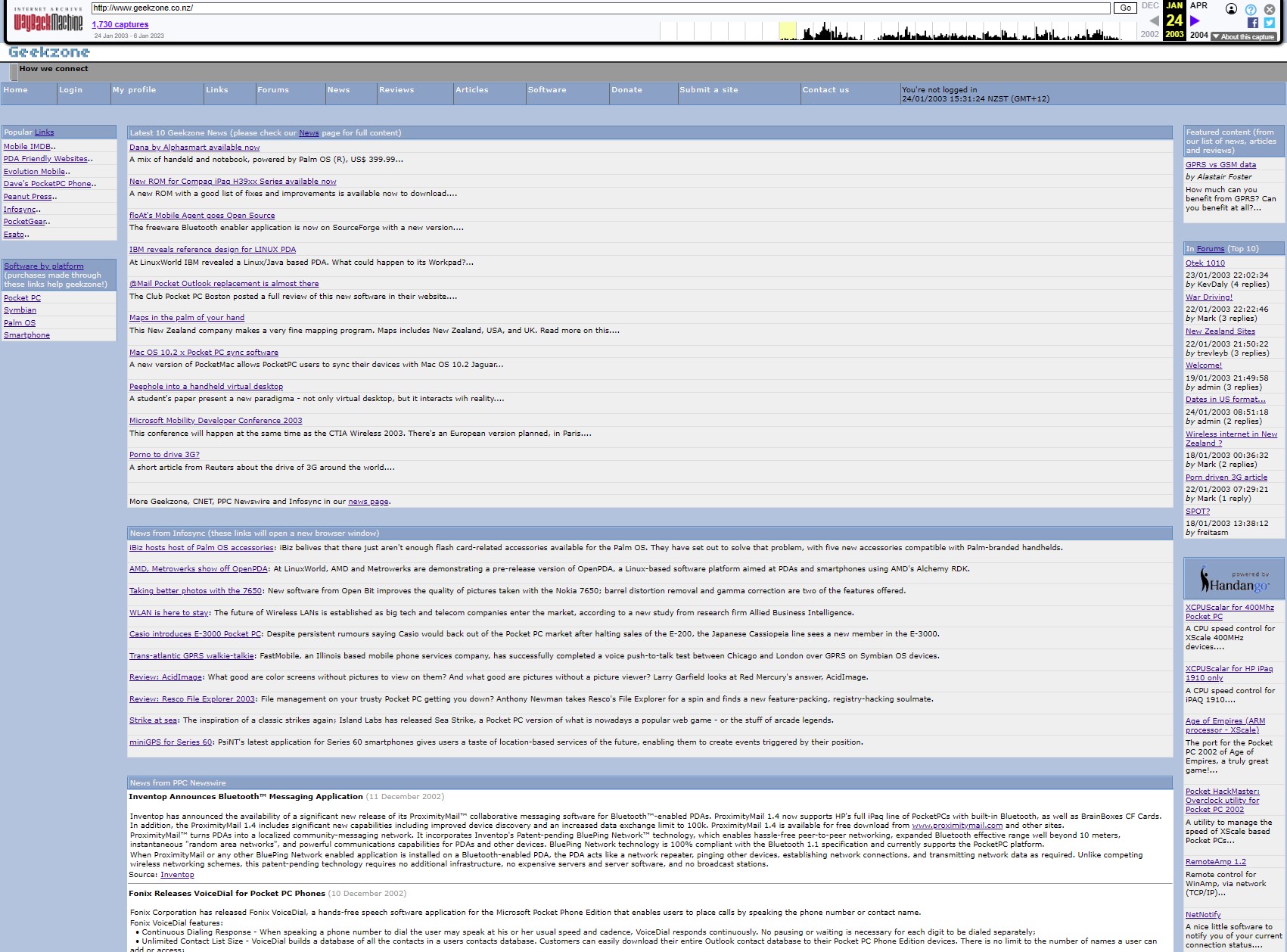The width and height of the screenshot is (1287, 952).
Task: Open Inventop source link
Action: click(x=177, y=875)
